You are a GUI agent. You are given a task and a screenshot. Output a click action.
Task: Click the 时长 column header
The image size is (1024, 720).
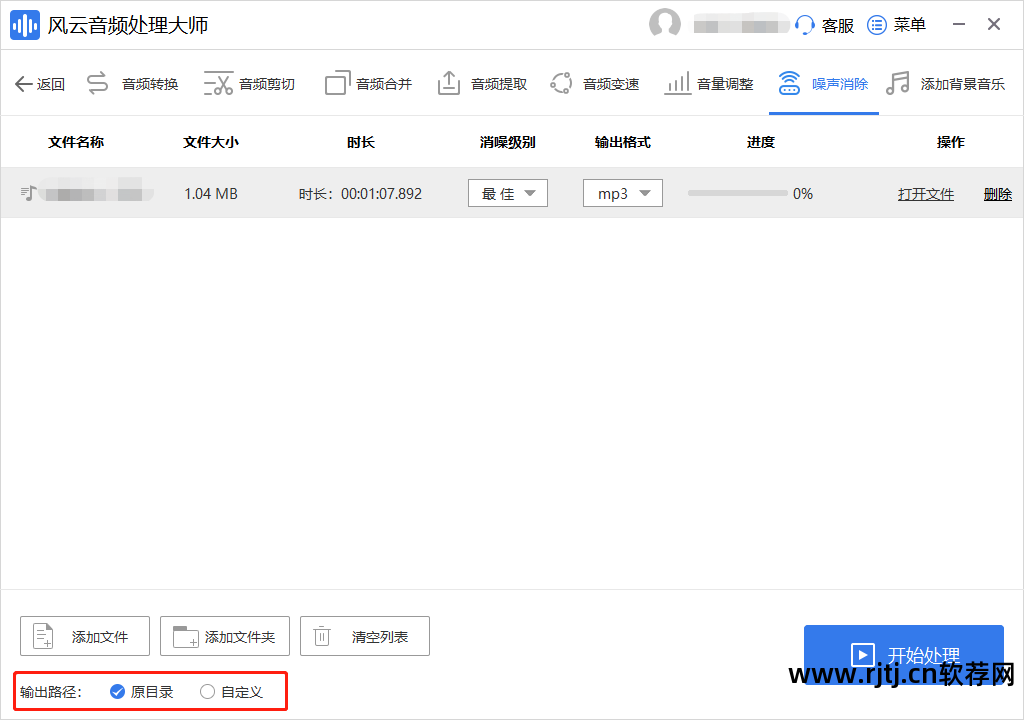point(360,142)
